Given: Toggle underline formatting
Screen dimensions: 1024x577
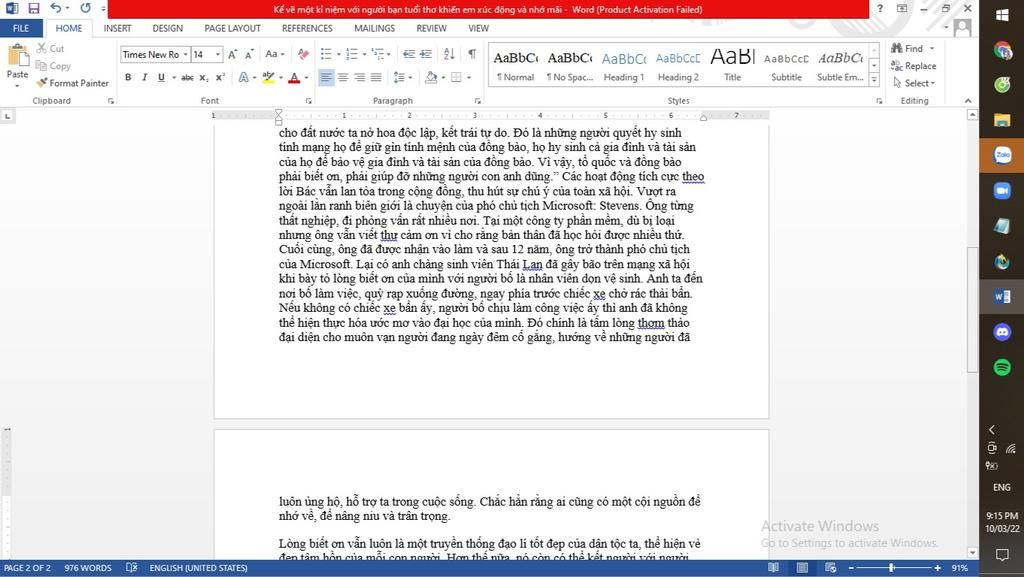Looking at the screenshot, I should [x=161, y=77].
